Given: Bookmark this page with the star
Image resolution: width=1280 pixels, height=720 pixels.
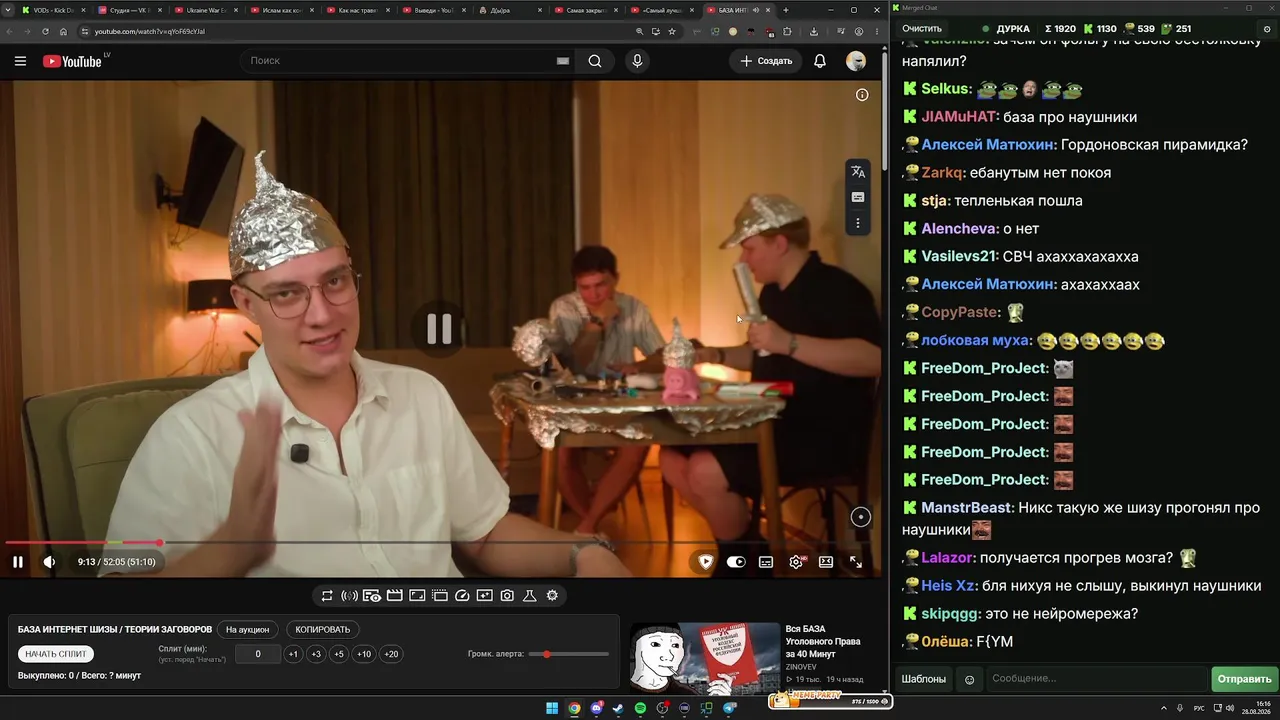Looking at the screenshot, I should point(672,31).
